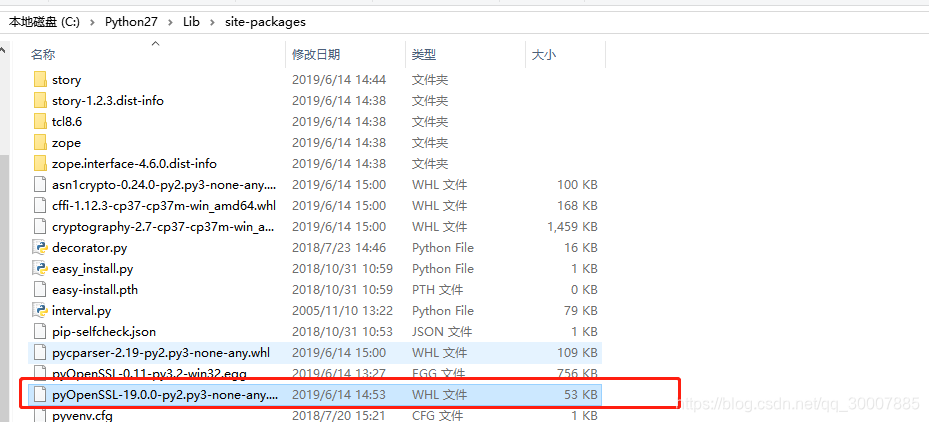Click the interval.py Python file icon

[40, 311]
